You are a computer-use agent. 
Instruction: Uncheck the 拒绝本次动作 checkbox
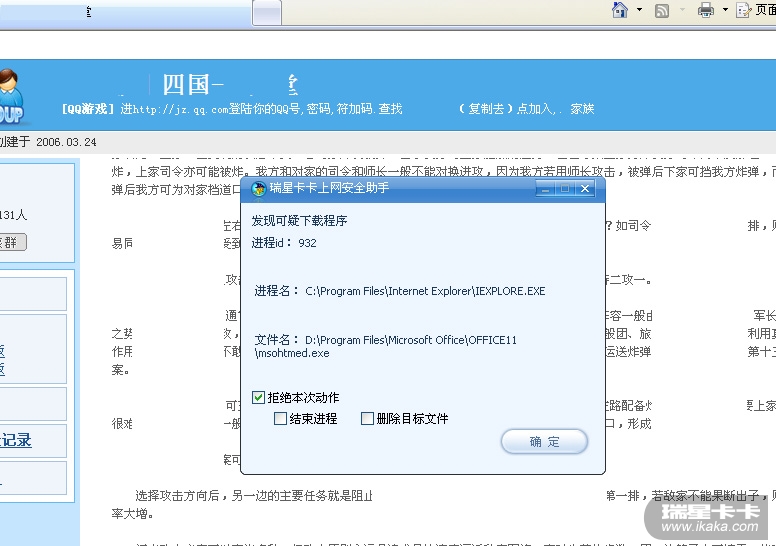pyautogui.click(x=258, y=397)
